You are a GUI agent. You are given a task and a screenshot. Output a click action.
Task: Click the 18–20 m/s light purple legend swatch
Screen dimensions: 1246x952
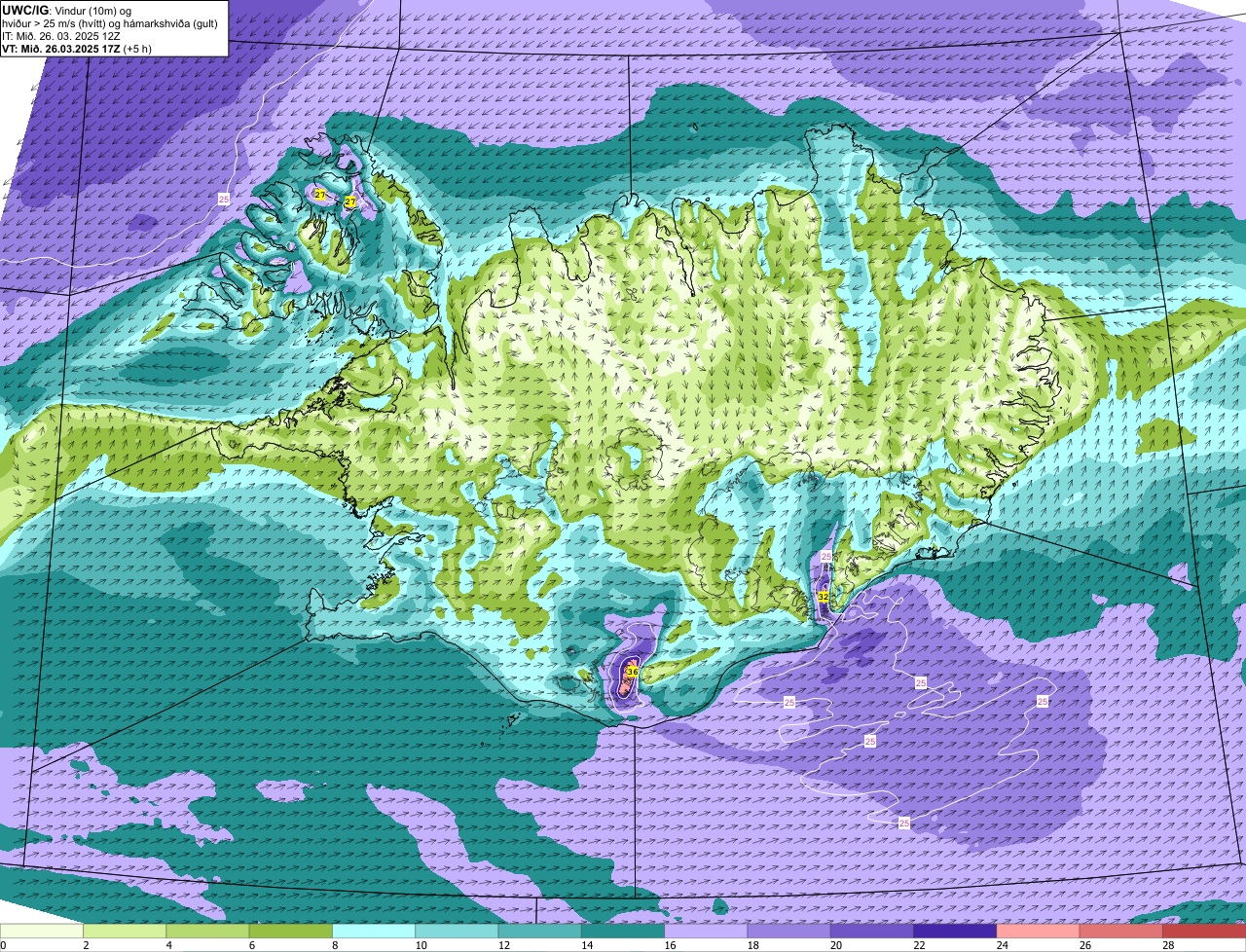pyautogui.click(x=789, y=931)
